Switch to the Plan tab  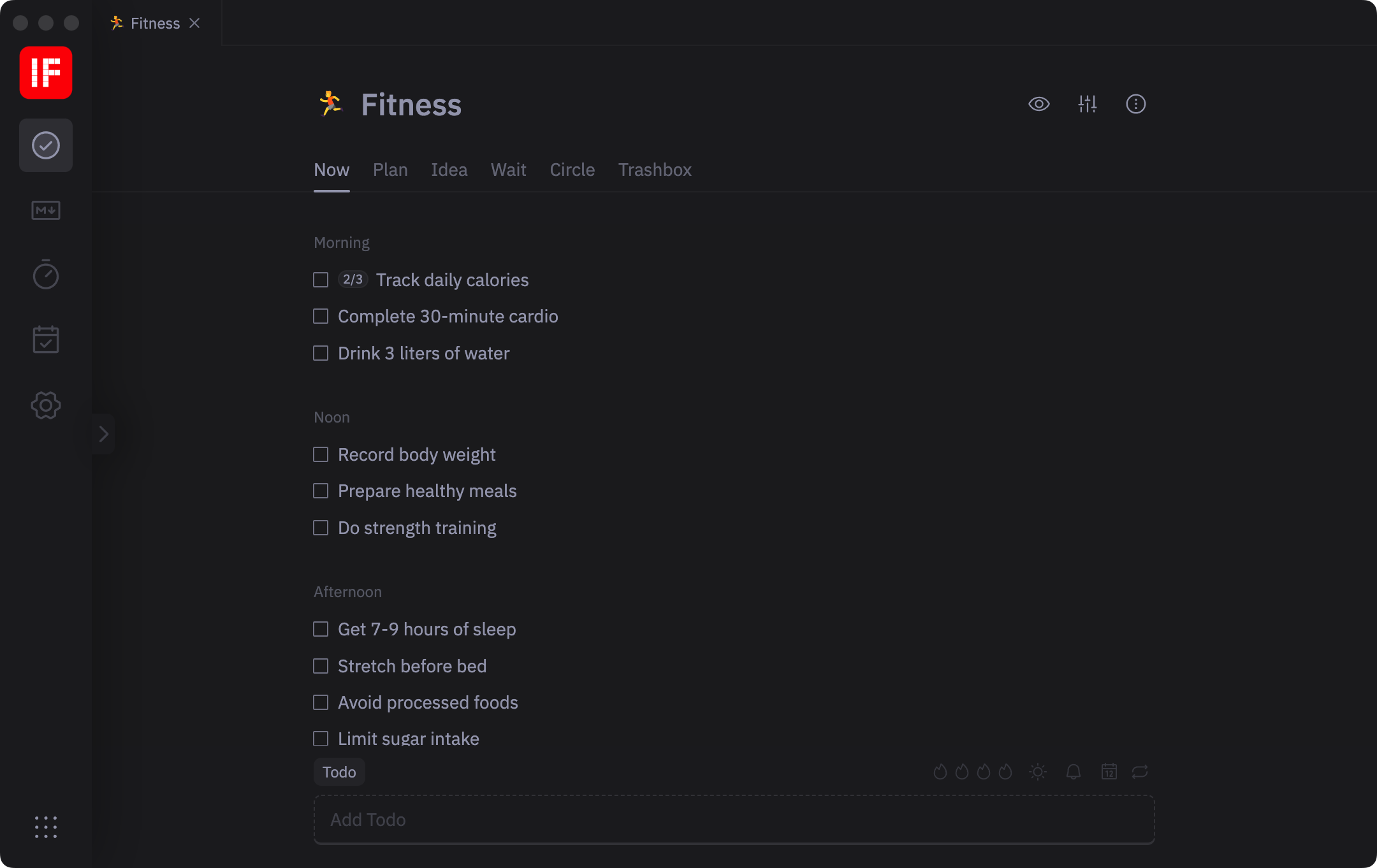(390, 170)
